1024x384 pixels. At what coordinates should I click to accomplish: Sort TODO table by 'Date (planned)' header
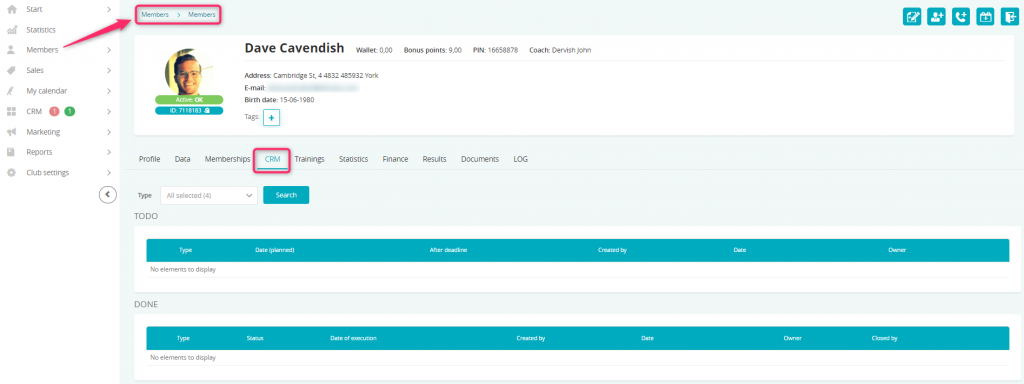(x=274, y=251)
